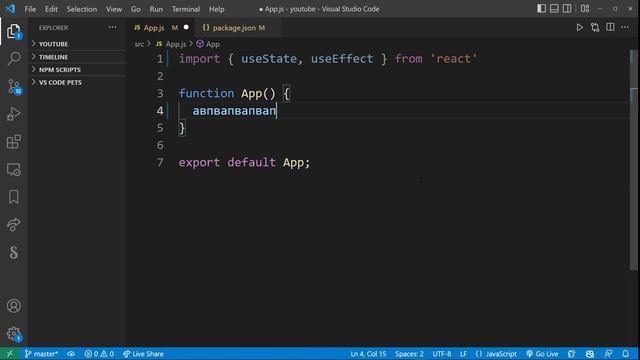Click the feedback icon in status bar
640x360 pixels.
(x=608, y=354)
